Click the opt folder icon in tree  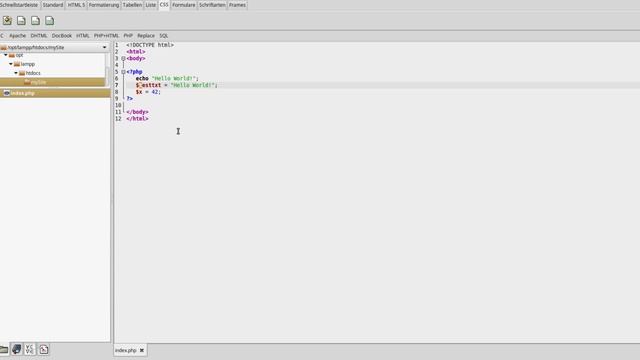pyautogui.click(x=12, y=55)
